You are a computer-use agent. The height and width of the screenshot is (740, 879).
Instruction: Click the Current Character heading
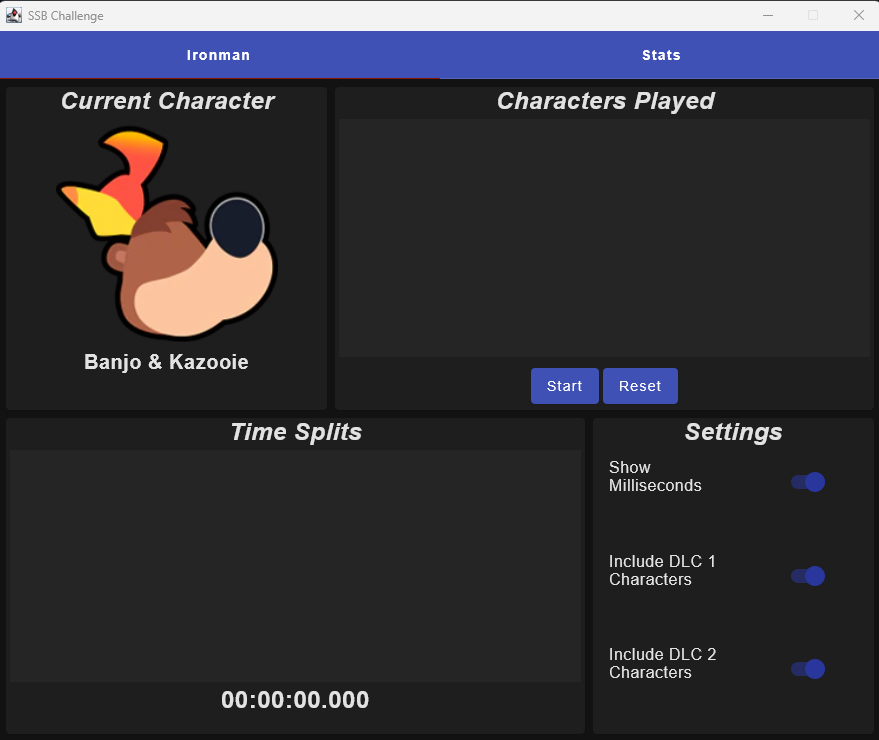(168, 101)
